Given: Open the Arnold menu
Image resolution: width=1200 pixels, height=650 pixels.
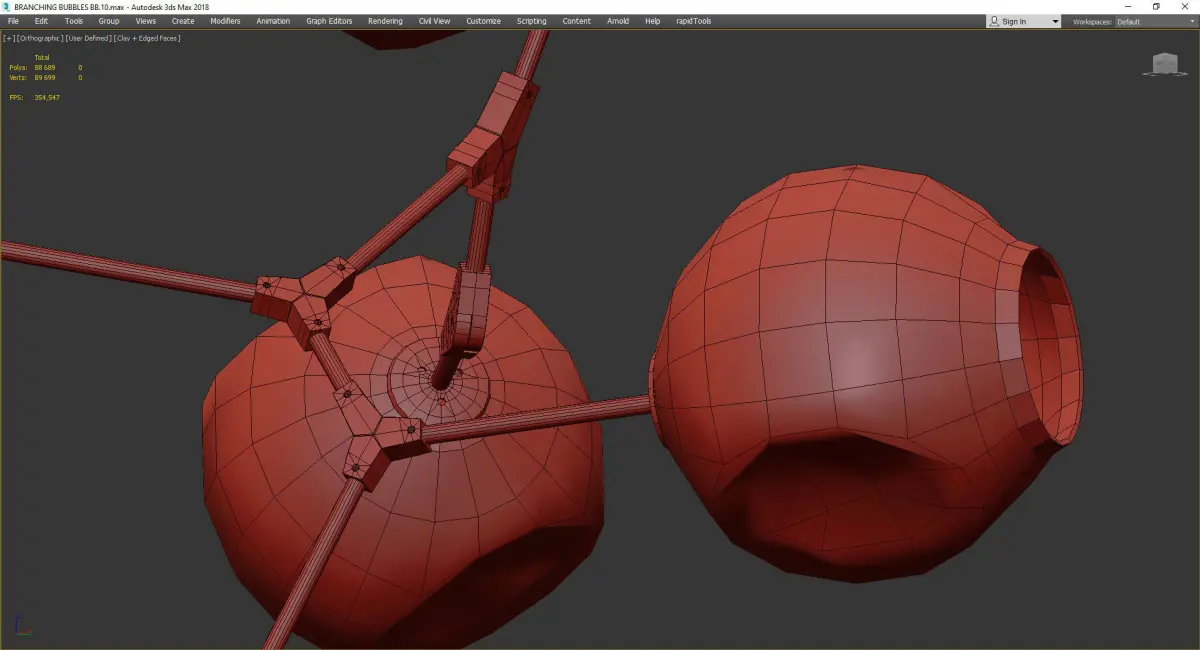Looking at the screenshot, I should coord(619,21).
